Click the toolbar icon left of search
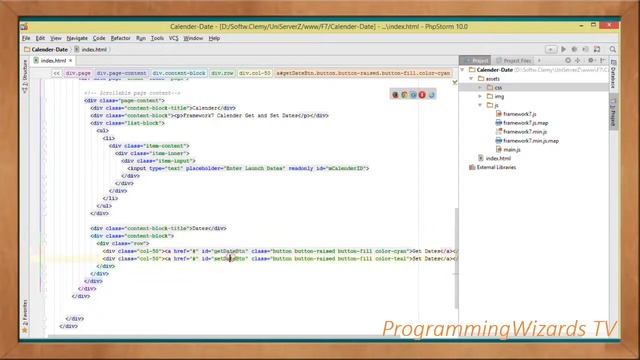The height and width of the screenshot is (360, 640). tap(597, 49)
